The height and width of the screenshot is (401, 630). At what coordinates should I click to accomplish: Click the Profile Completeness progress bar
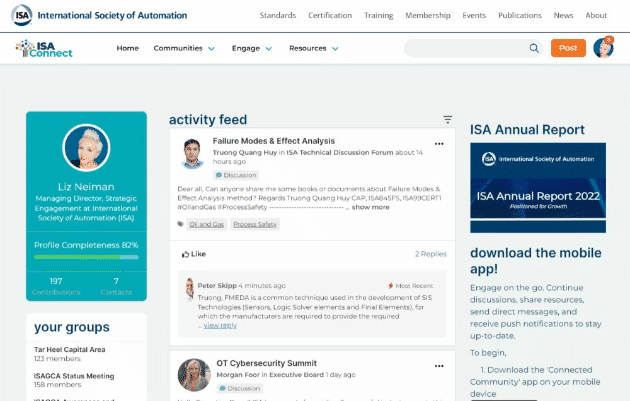click(86, 257)
